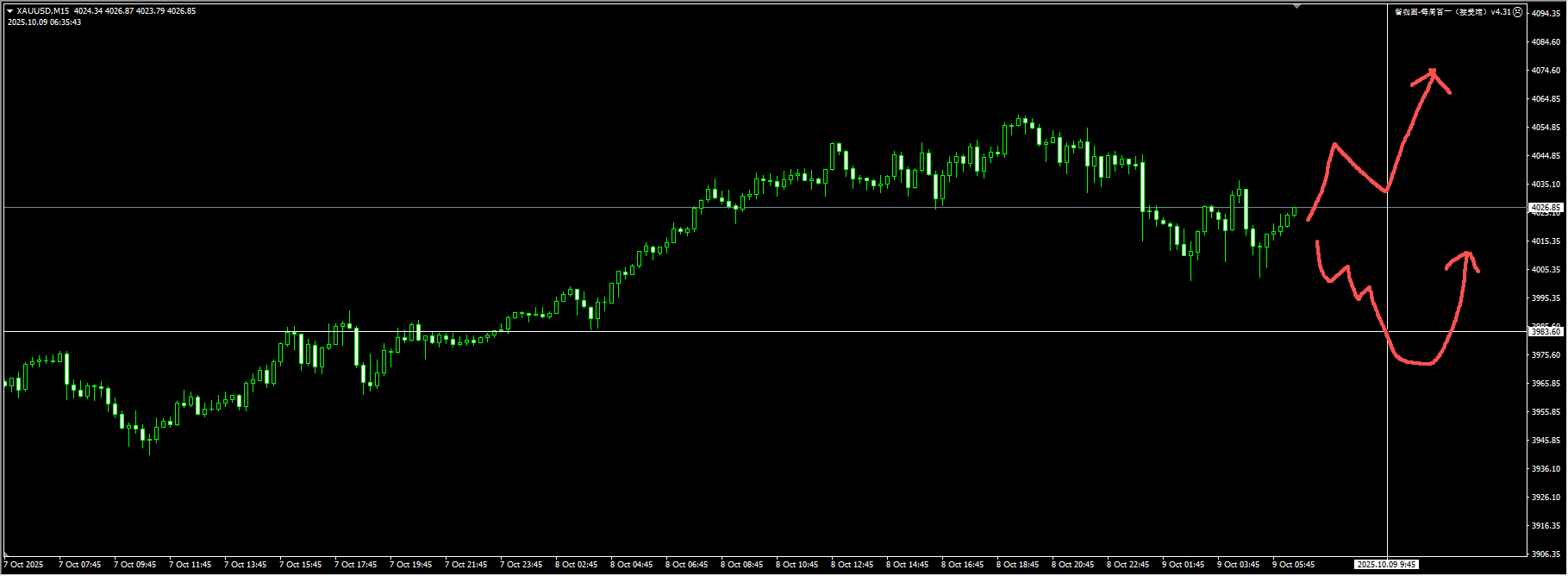
Task: Click the 7 Oct 2025 time axis label
Action: point(24,565)
